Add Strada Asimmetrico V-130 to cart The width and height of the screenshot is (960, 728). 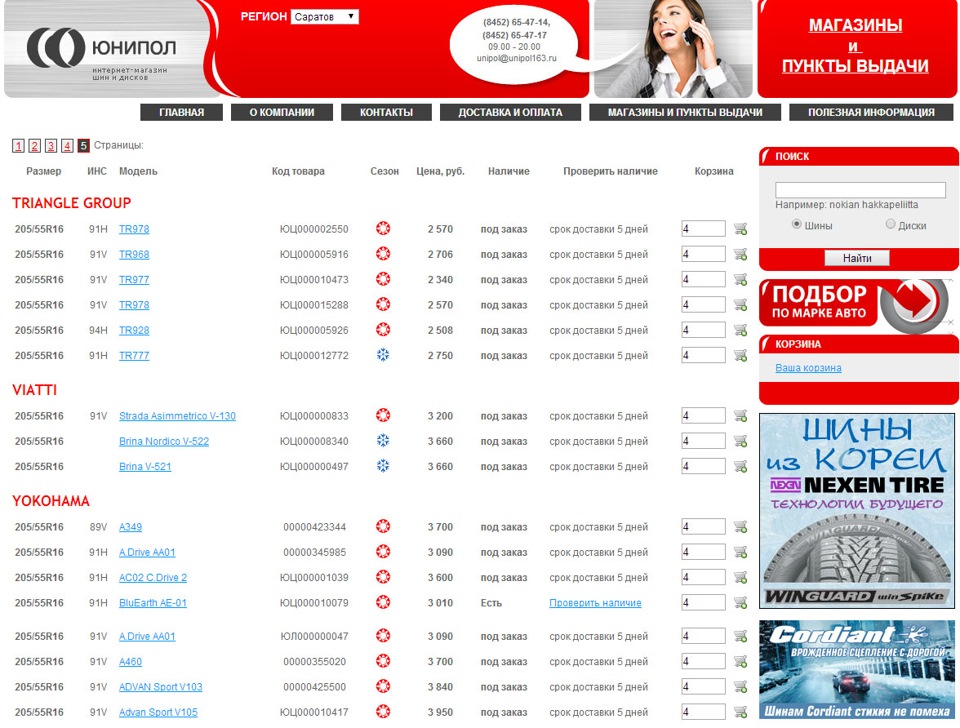coord(740,416)
